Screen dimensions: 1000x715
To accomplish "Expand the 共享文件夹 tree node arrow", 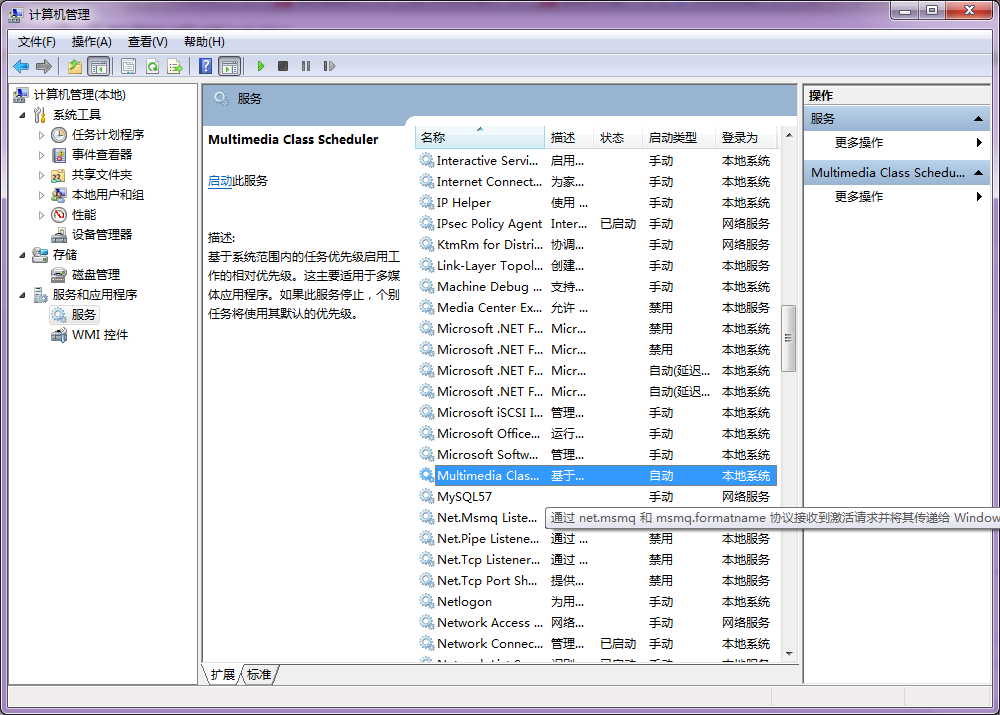I will click(41, 175).
